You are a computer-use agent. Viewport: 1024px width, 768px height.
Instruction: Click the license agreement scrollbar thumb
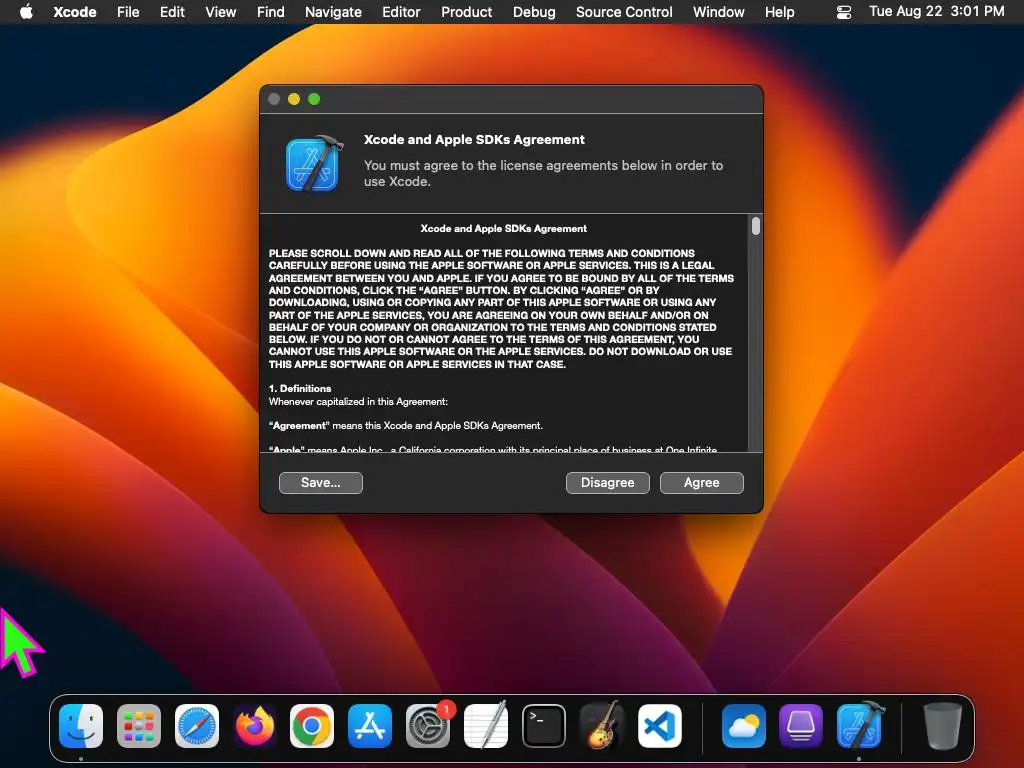point(756,226)
